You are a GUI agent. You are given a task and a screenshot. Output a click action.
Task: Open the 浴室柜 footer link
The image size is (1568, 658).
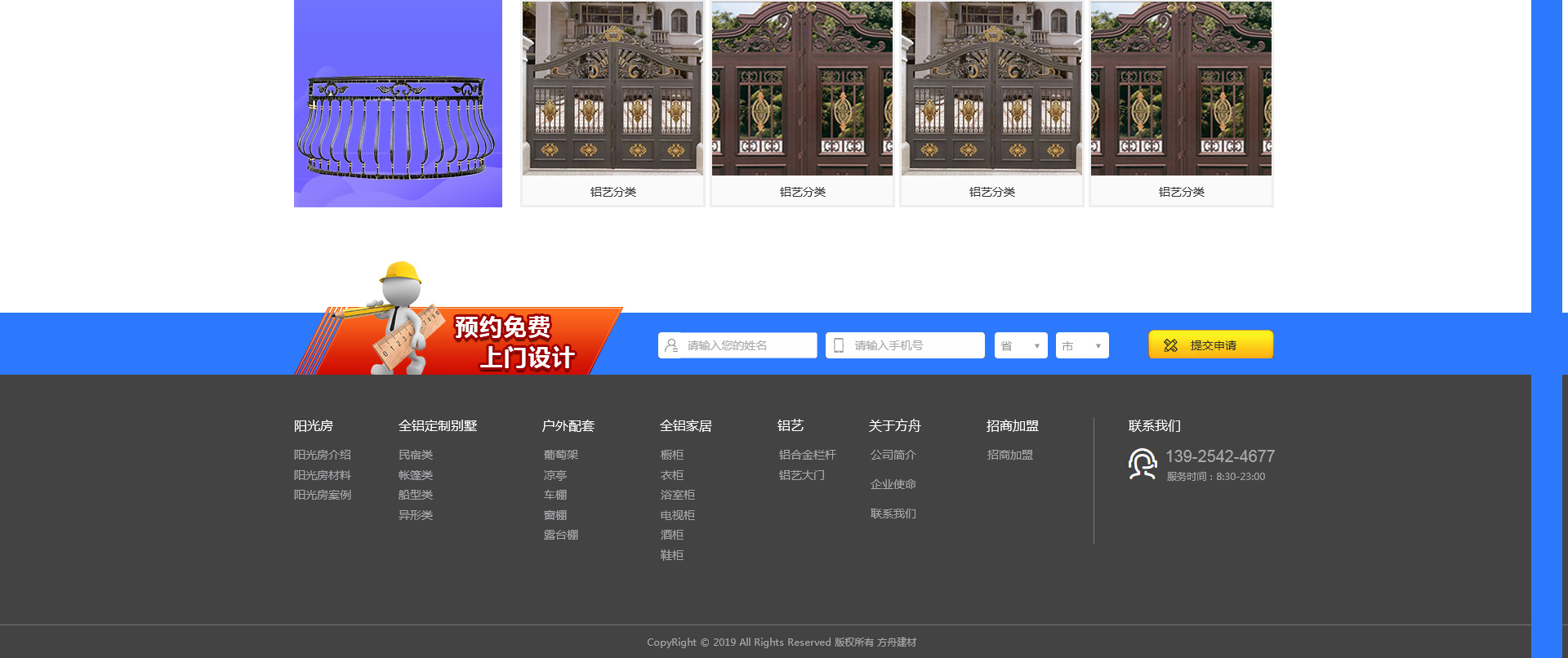pyautogui.click(x=678, y=495)
